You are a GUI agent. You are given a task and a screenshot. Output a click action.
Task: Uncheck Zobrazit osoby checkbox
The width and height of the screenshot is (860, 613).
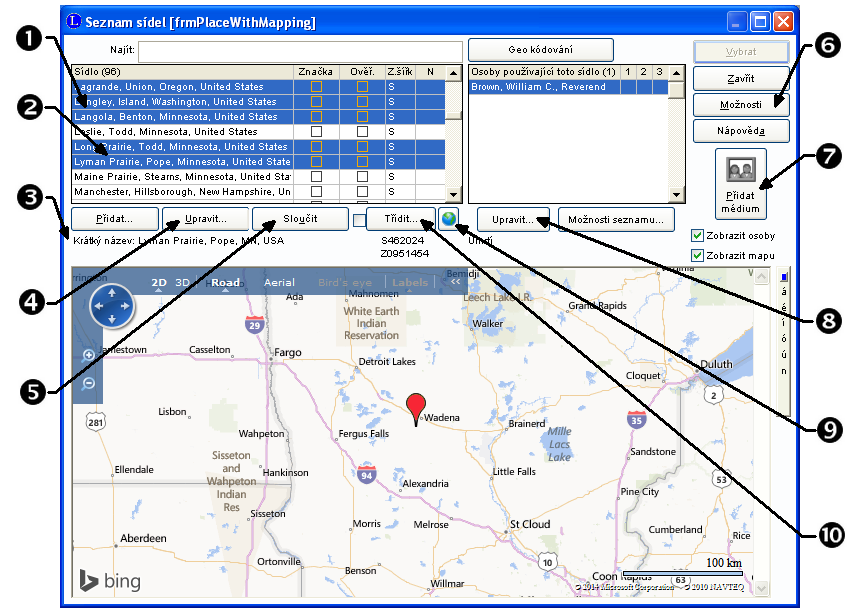point(697,236)
